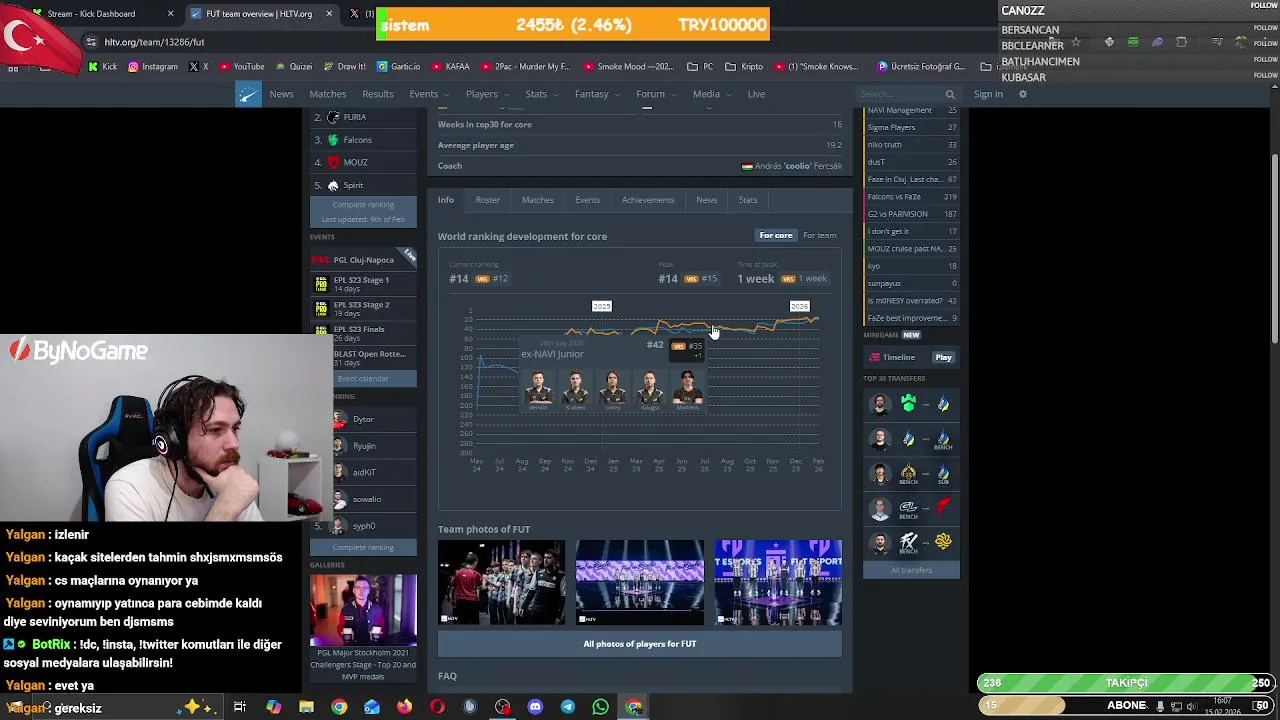Screen dimensions: 1280x720
Task: Open Task View from the taskbar
Action: pos(240,707)
